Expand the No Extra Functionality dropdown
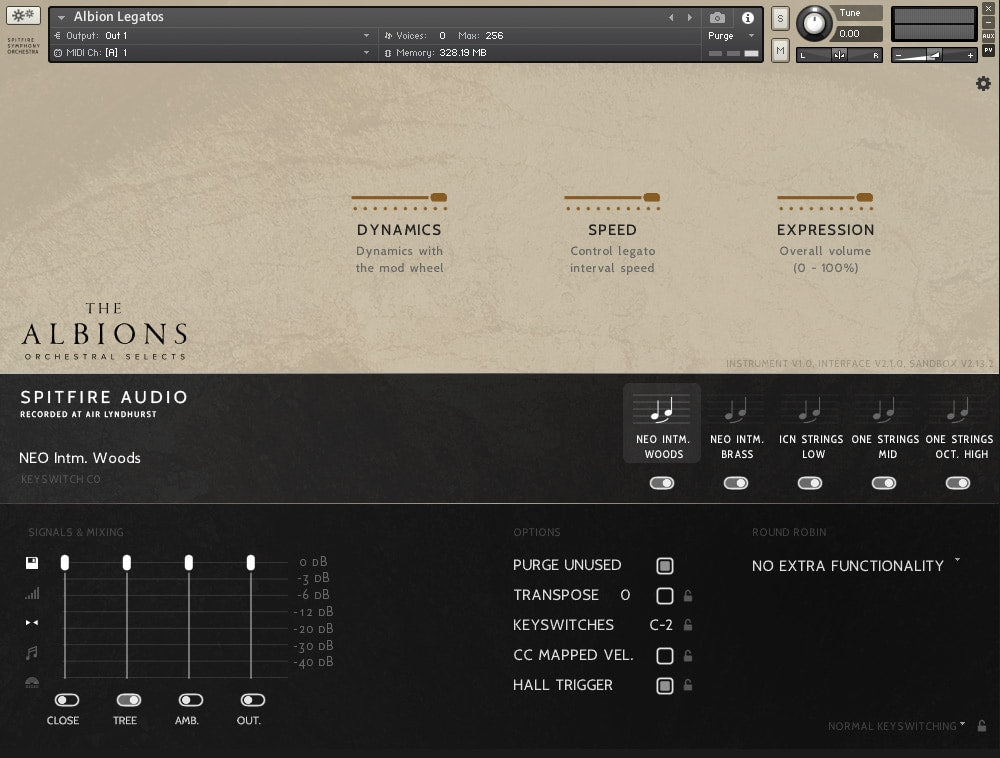Screen dimensions: 1000x758 [x=856, y=566]
